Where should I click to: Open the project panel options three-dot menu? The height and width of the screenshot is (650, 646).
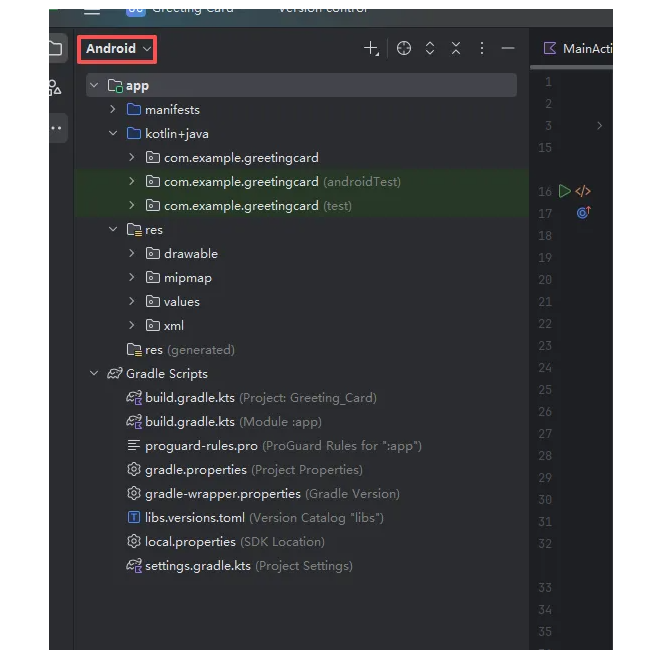point(481,49)
